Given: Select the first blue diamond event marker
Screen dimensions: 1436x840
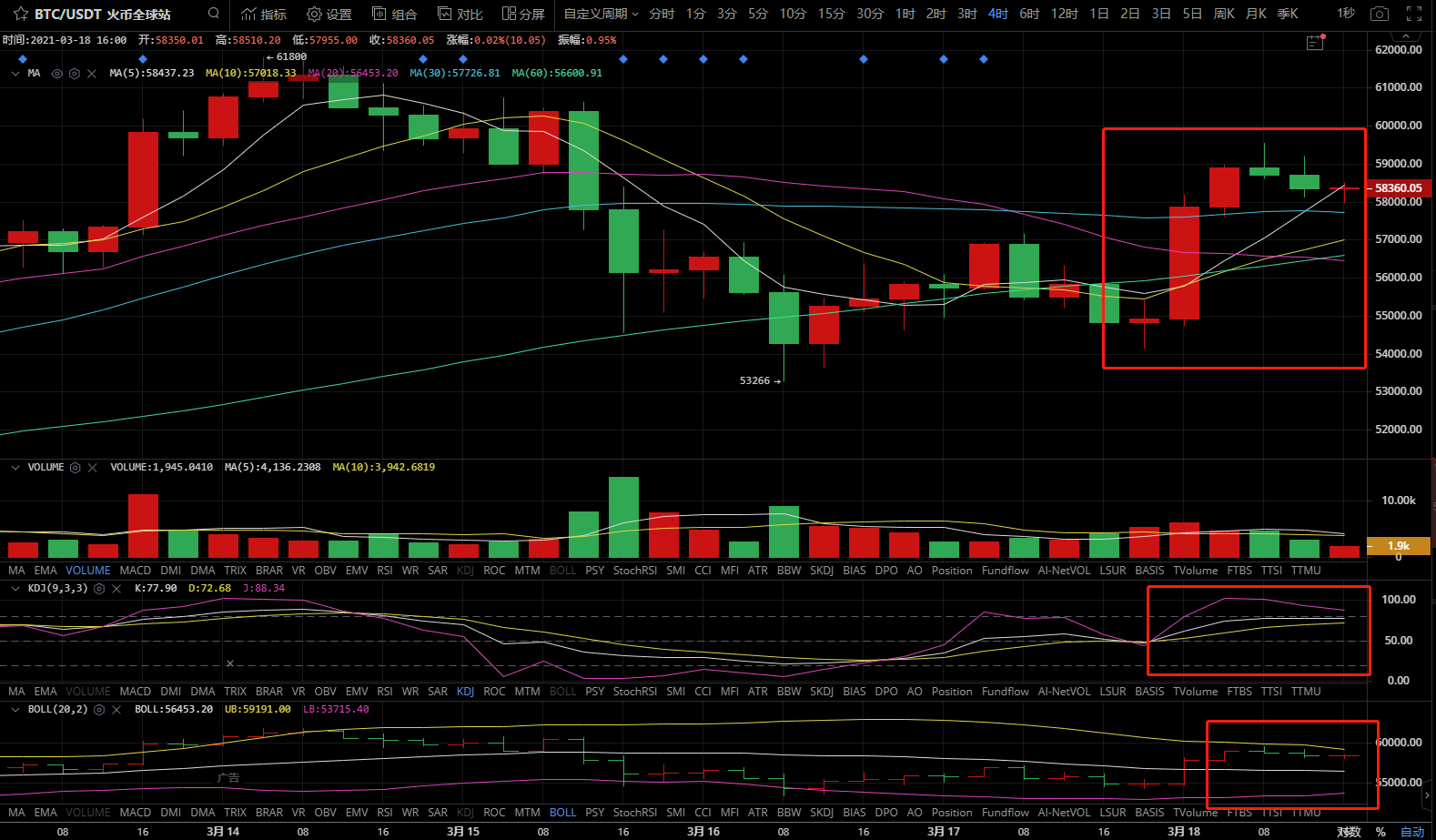Looking at the screenshot, I should pos(23,59).
